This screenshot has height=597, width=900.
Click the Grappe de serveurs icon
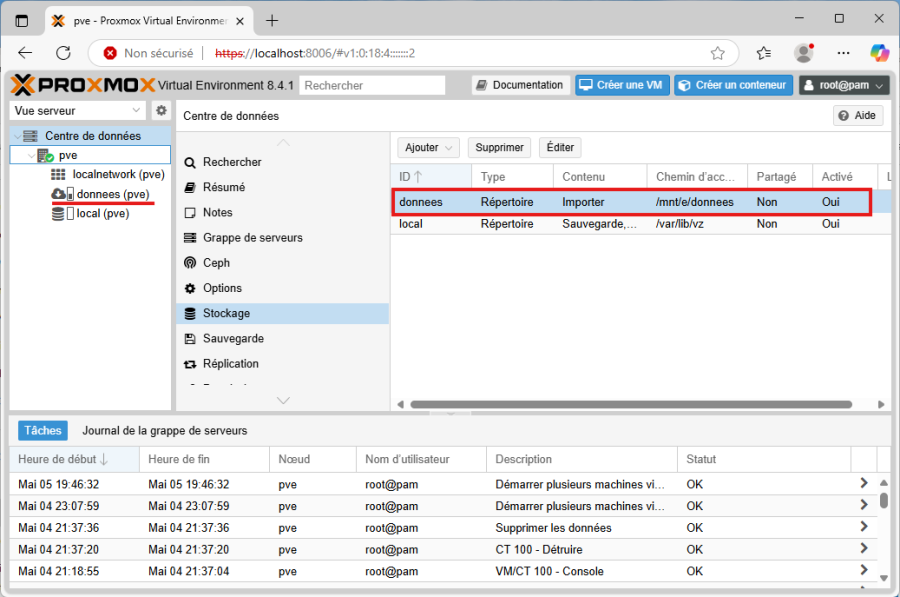click(x=190, y=238)
